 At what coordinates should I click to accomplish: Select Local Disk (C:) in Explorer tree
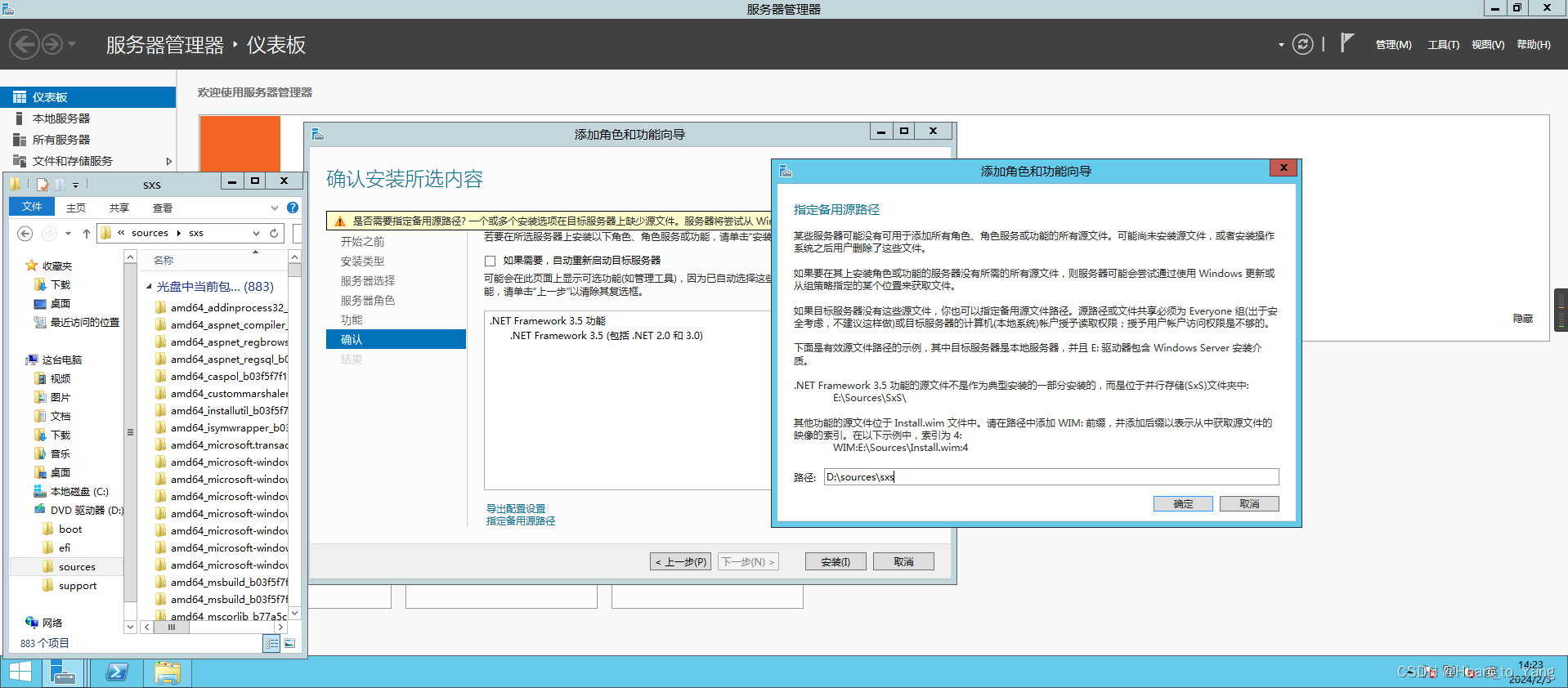click(x=70, y=492)
